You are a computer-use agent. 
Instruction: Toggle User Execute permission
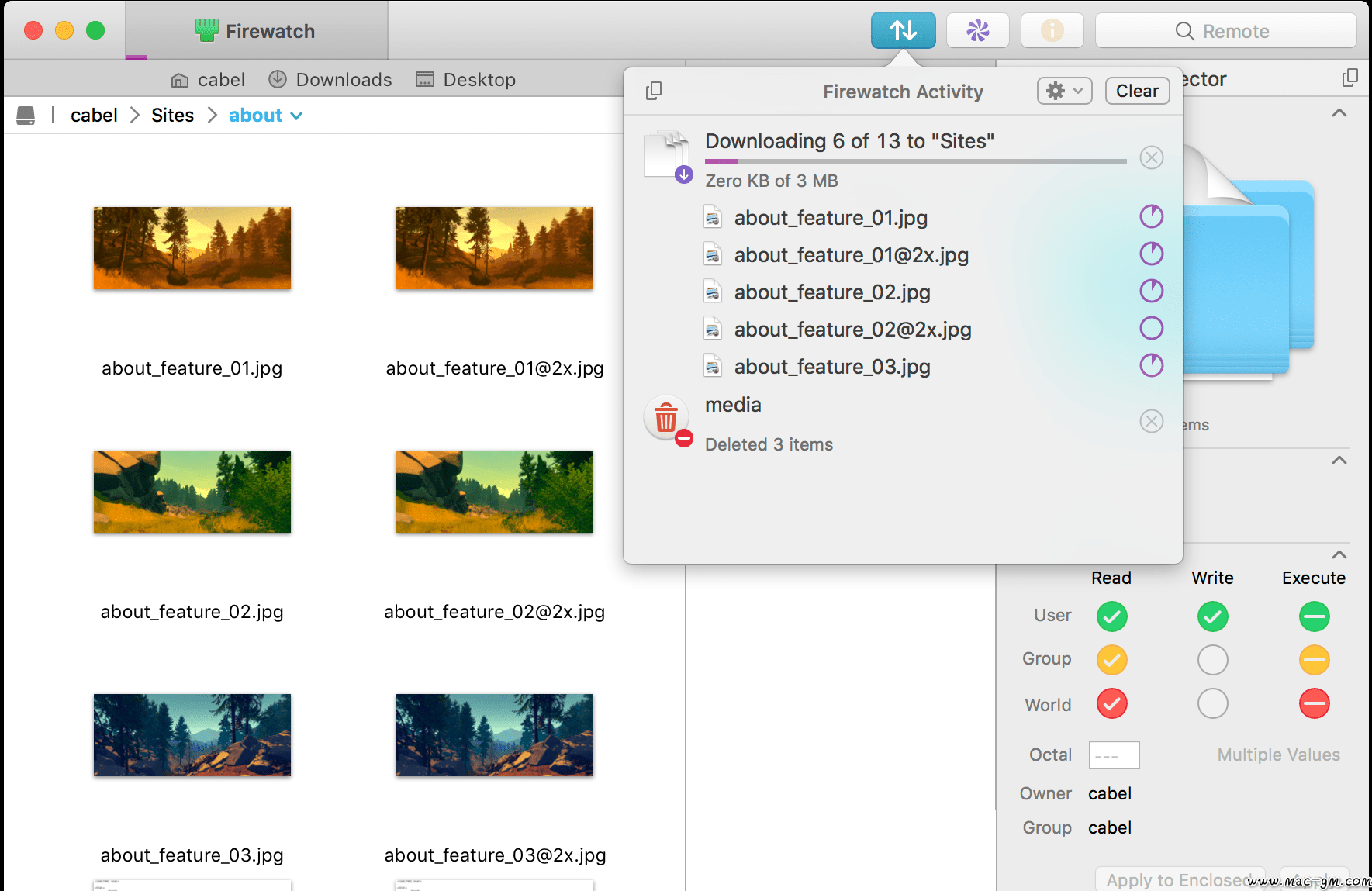(x=1315, y=616)
